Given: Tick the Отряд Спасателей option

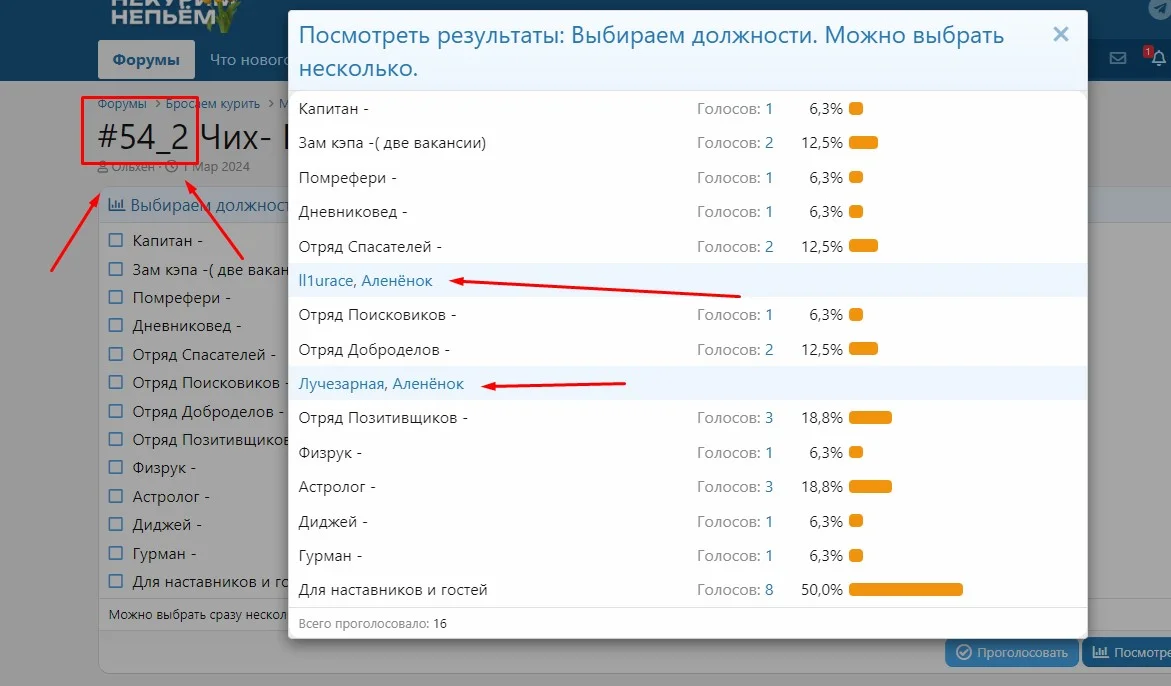Looking at the screenshot, I should tap(115, 353).
